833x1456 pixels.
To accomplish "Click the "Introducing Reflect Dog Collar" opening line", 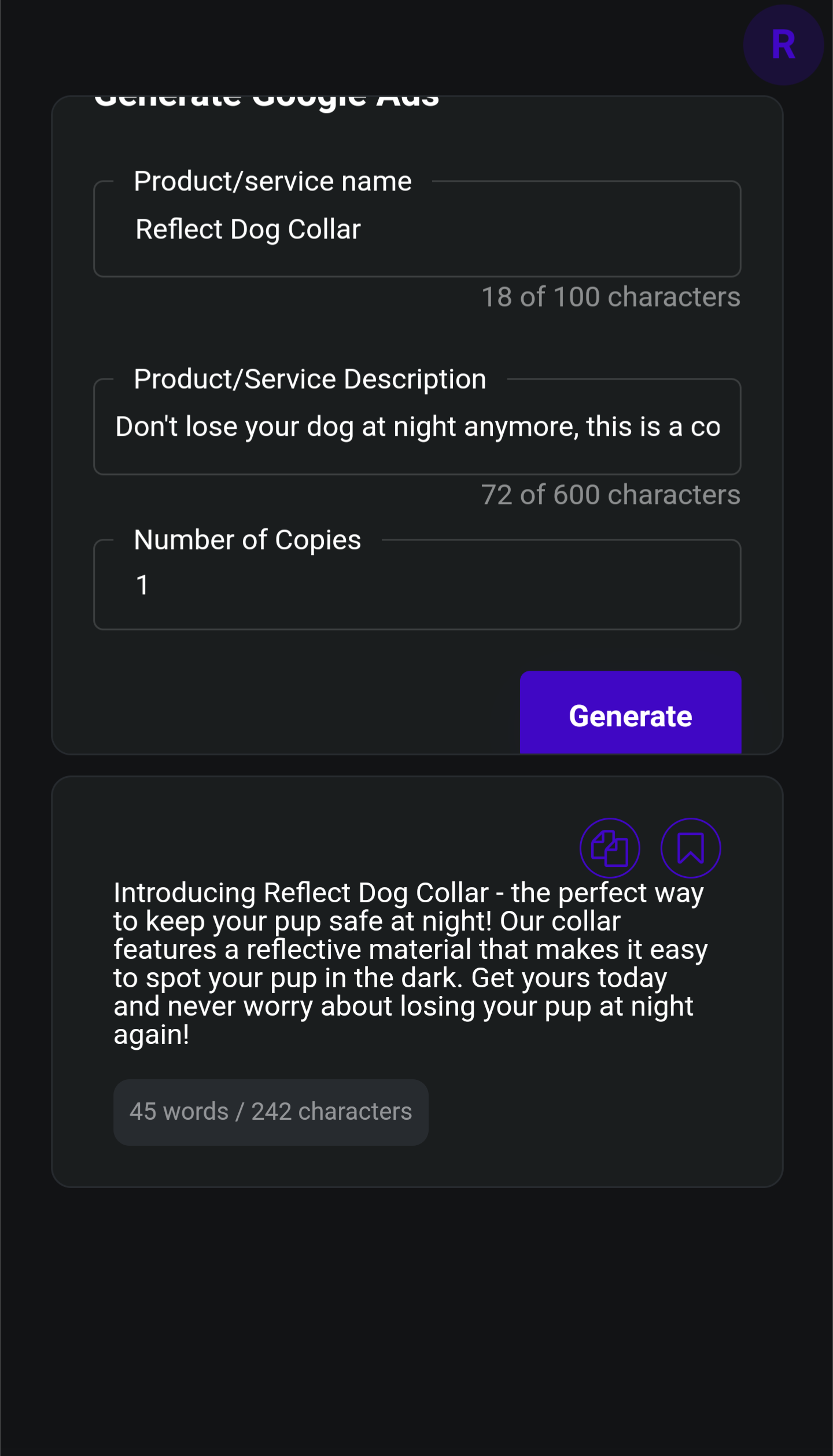I will pyautogui.click(x=301, y=893).
